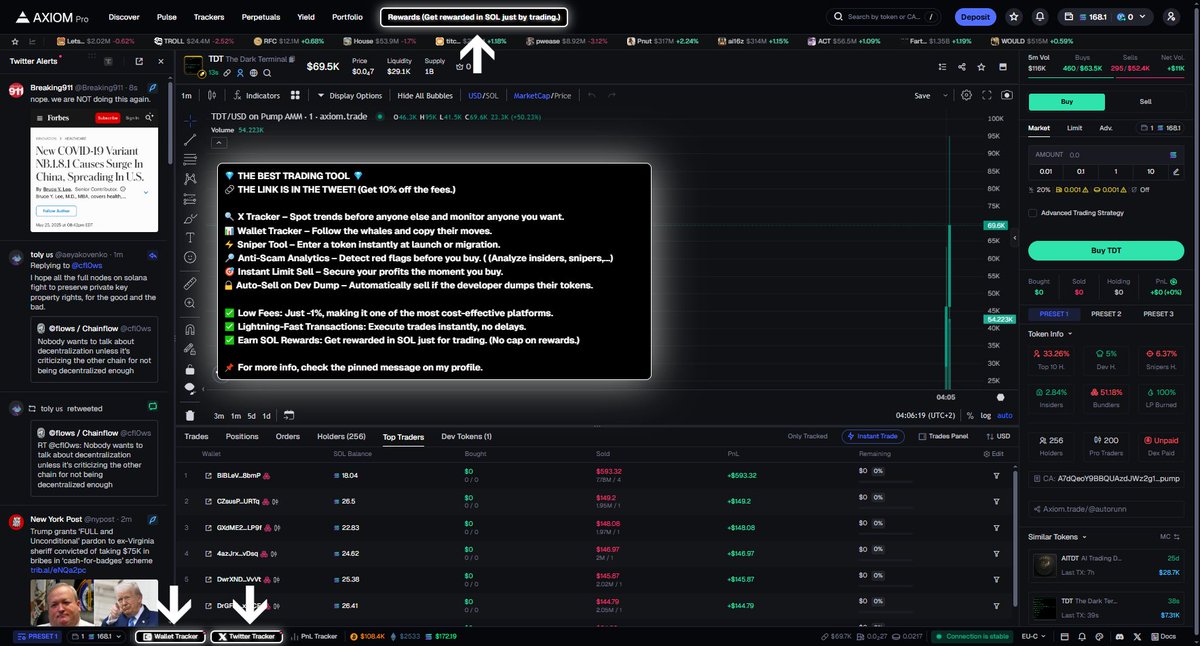1200x646 pixels.
Task: Open the Twitter Tracker
Action: pos(246,636)
